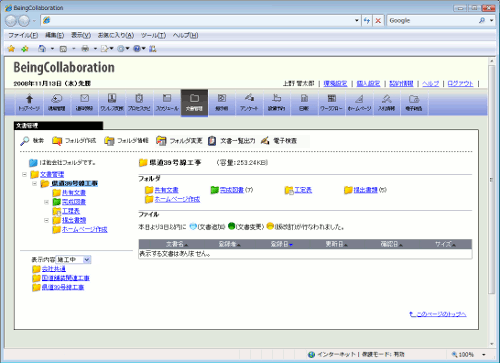Screen dimensions: 500x363
Task: Open the ホームページ navigation icon
Action: point(359,103)
